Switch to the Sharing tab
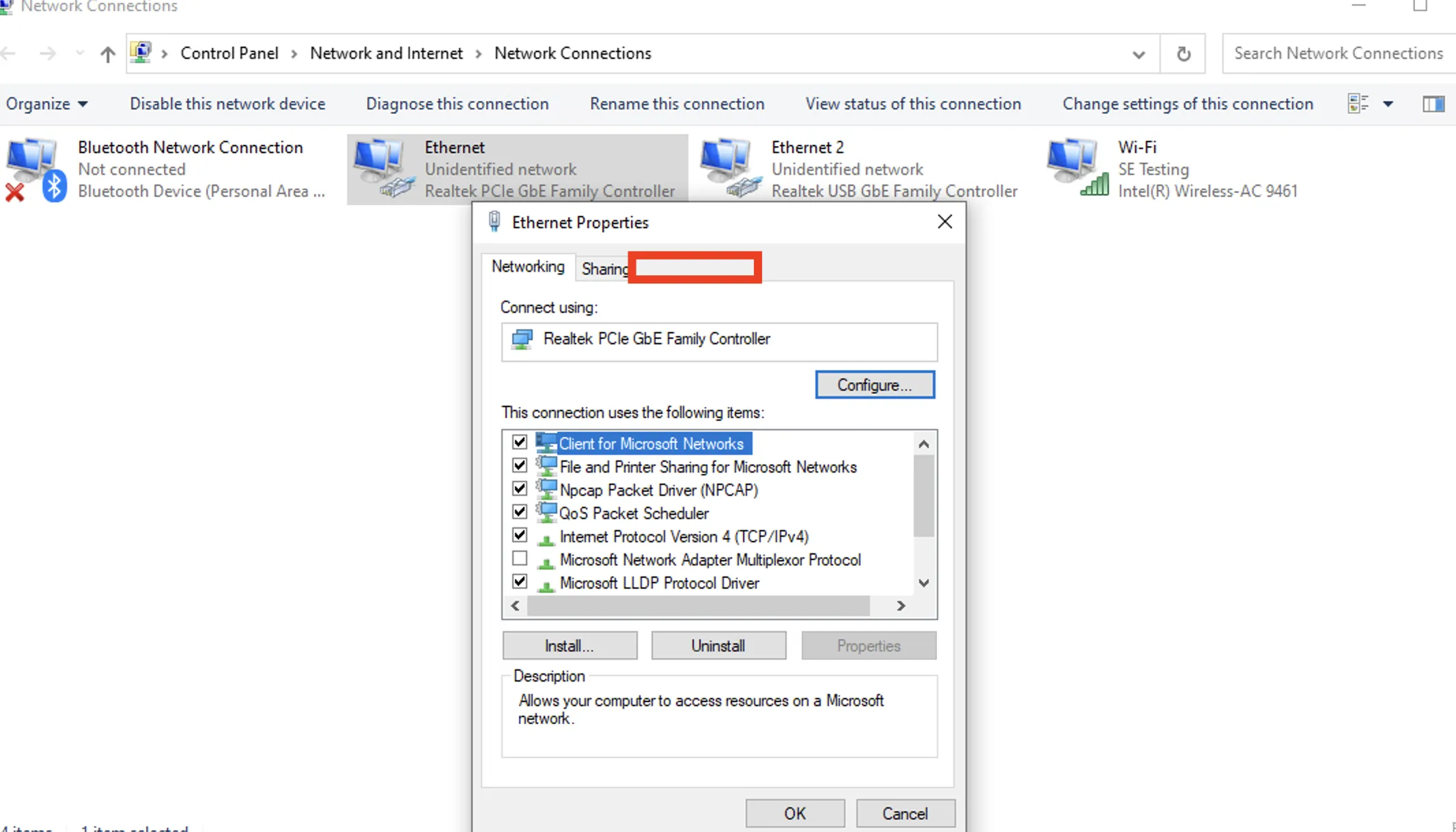This screenshot has height=832, width=1456. (604, 269)
